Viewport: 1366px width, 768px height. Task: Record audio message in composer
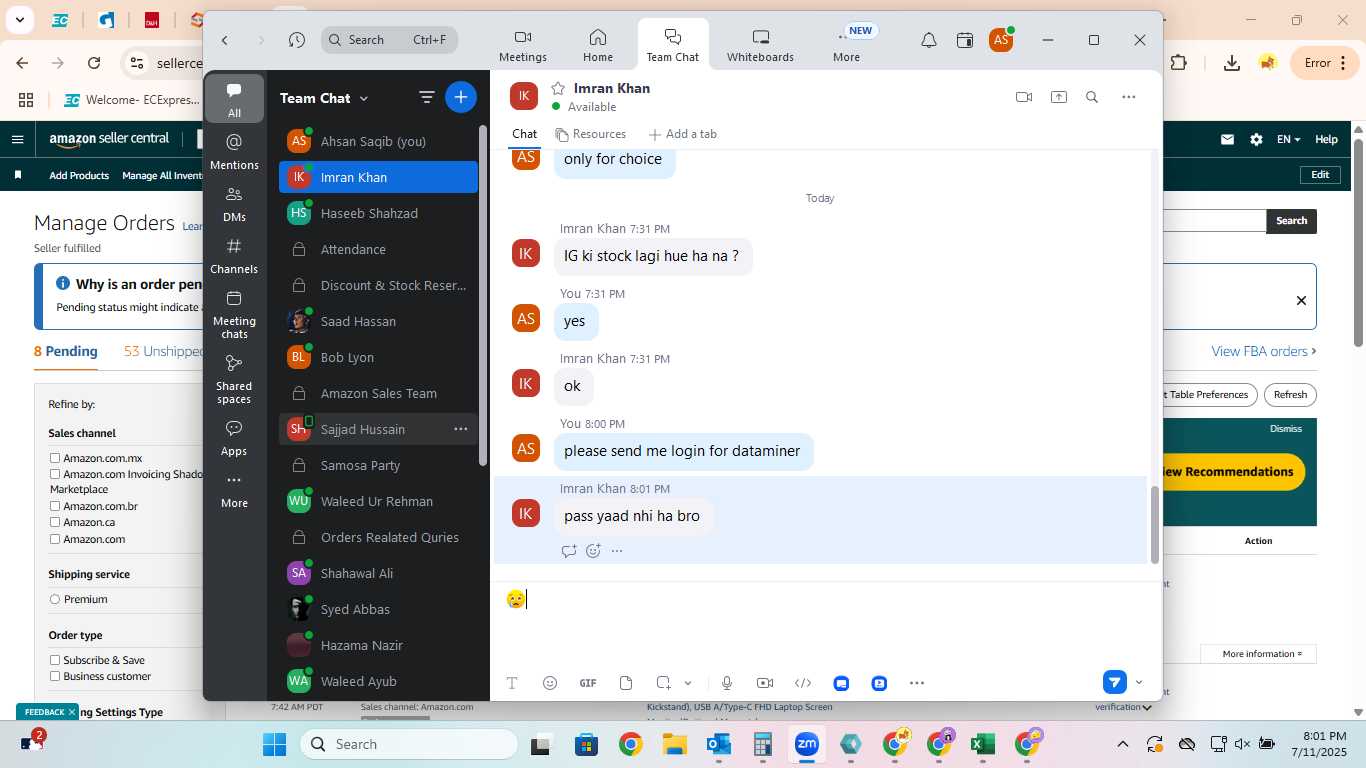pos(727,683)
